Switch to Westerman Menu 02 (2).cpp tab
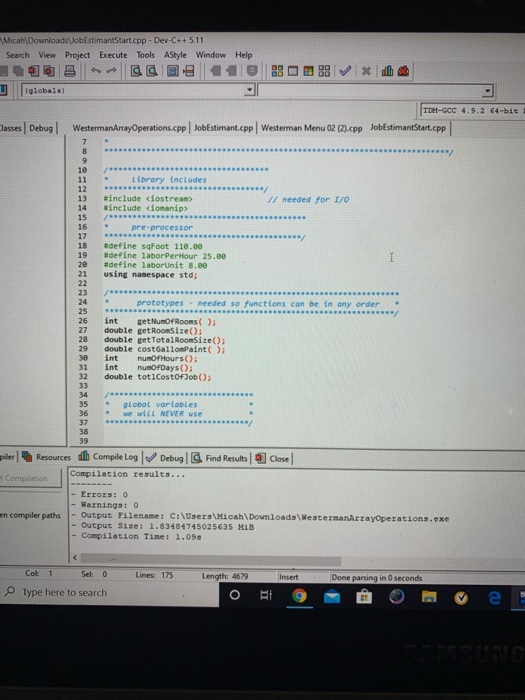Viewport: 525px width, 700px height. pyautogui.click(x=311, y=128)
